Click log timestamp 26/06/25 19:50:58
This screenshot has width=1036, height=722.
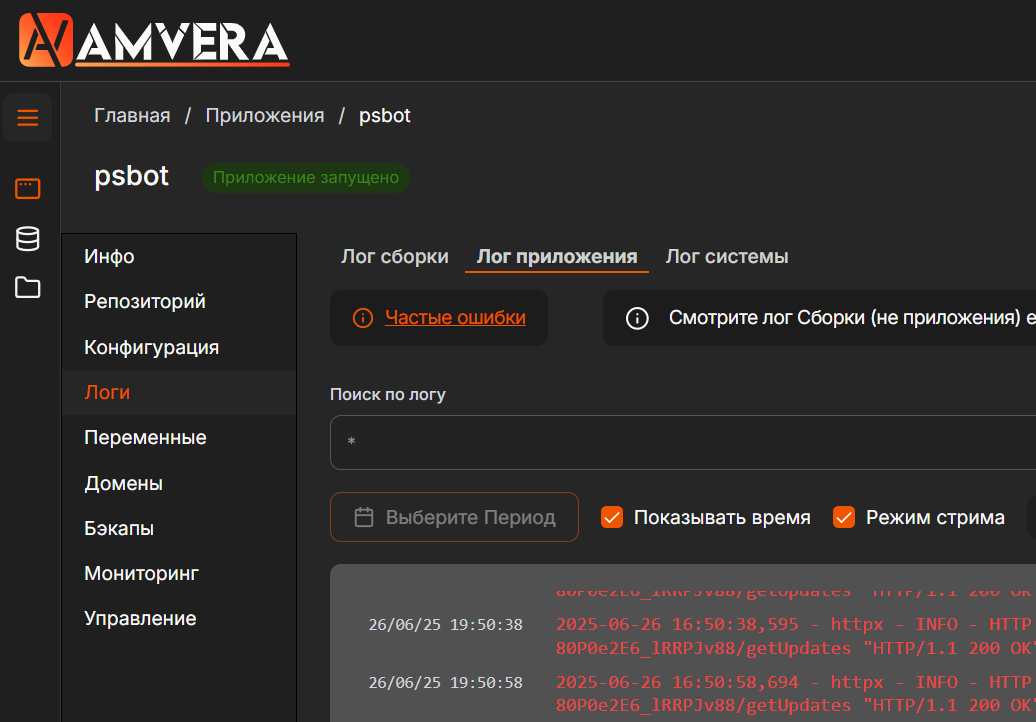click(x=445, y=682)
